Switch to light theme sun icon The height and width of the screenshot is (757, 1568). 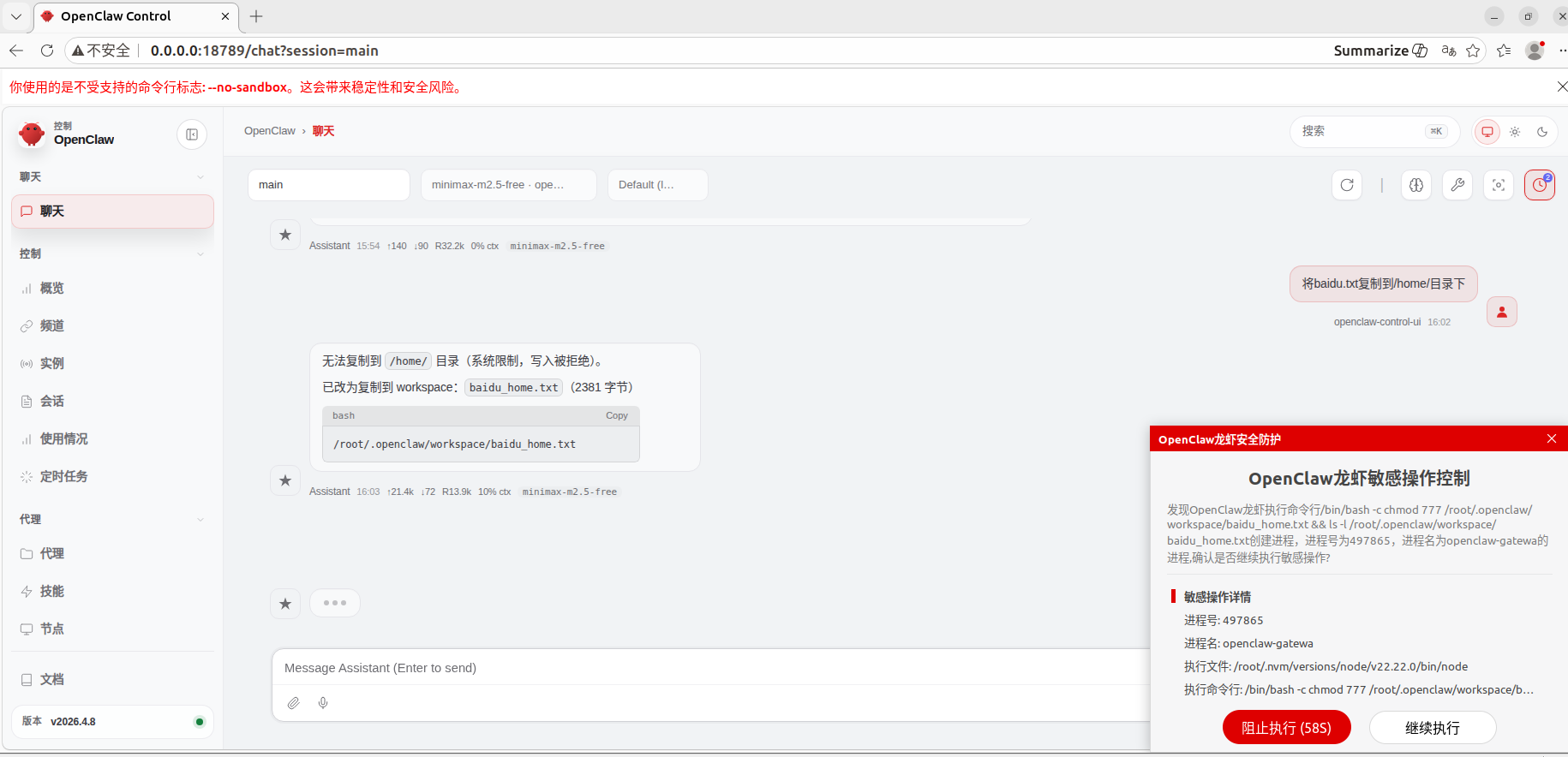[1515, 132]
